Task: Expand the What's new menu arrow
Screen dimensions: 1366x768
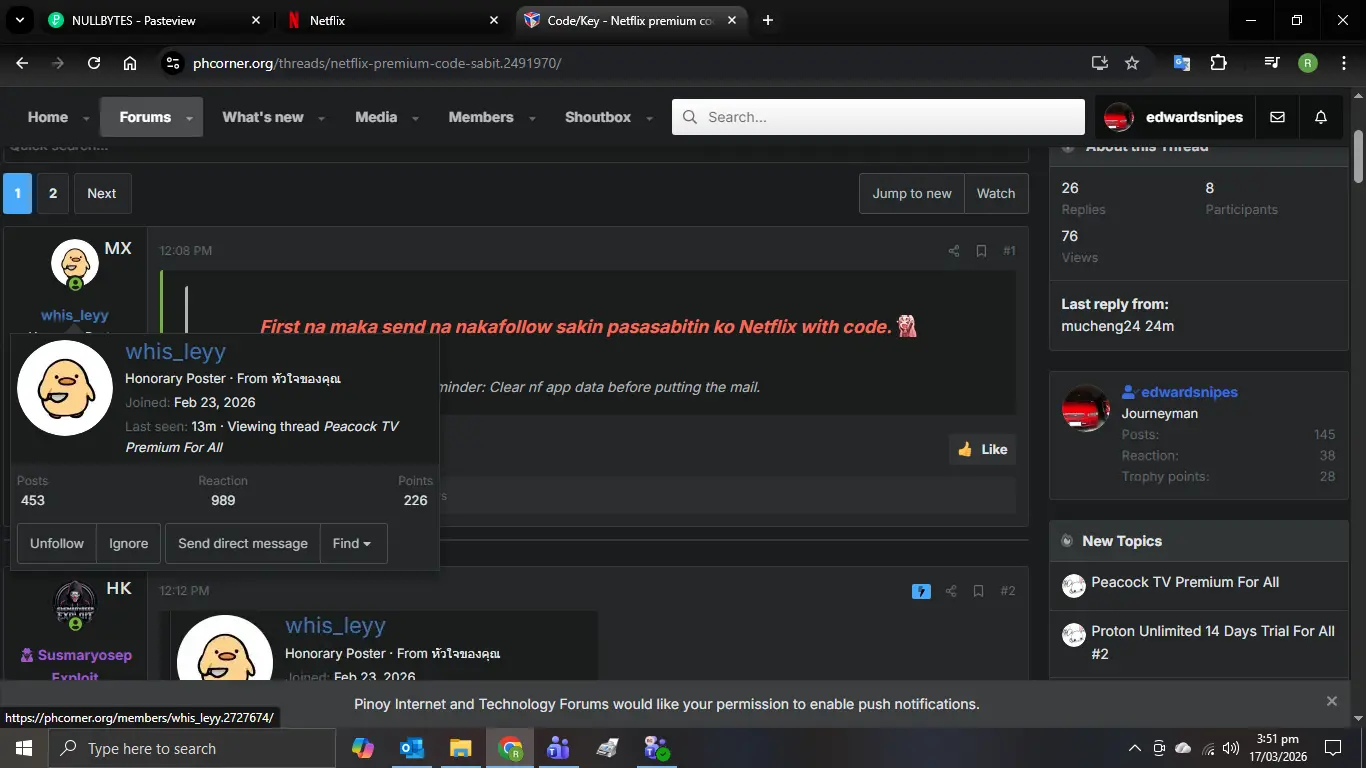Action: (x=321, y=118)
